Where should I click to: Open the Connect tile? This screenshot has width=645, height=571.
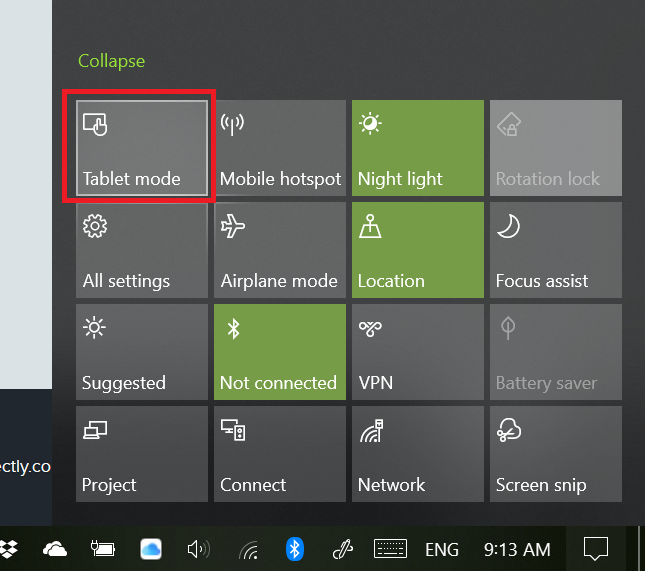point(280,454)
